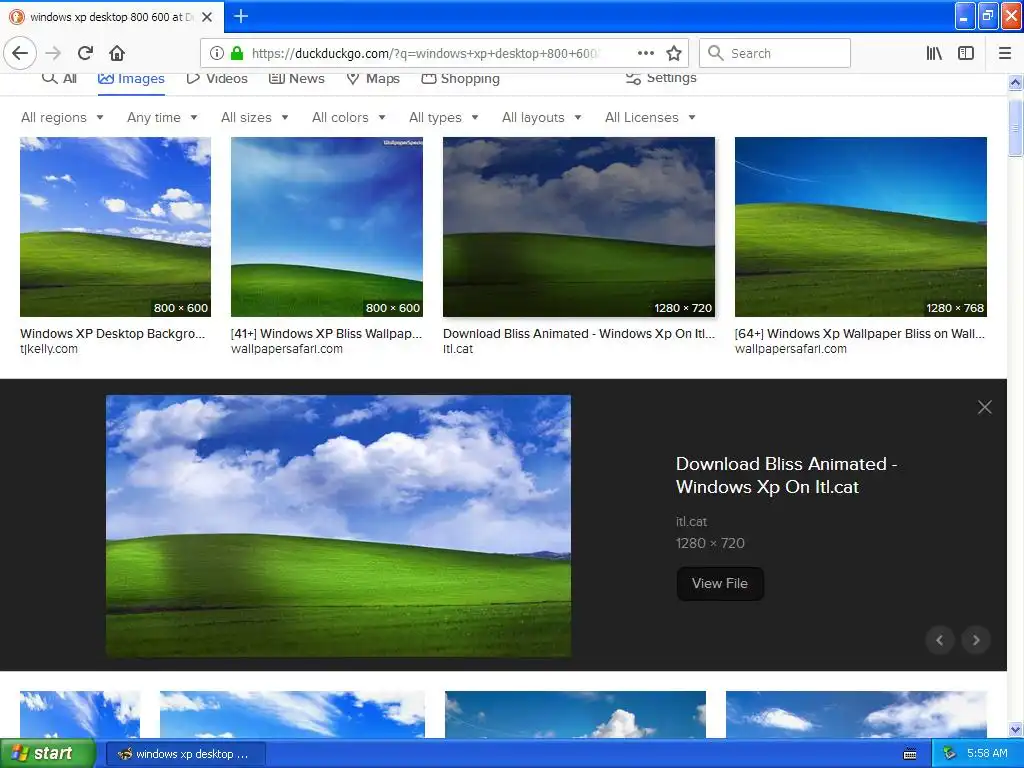The width and height of the screenshot is (1024, 768).
Task: Open Windows XP Desktop Backgro... result title
Action: (x=112, y=334)
